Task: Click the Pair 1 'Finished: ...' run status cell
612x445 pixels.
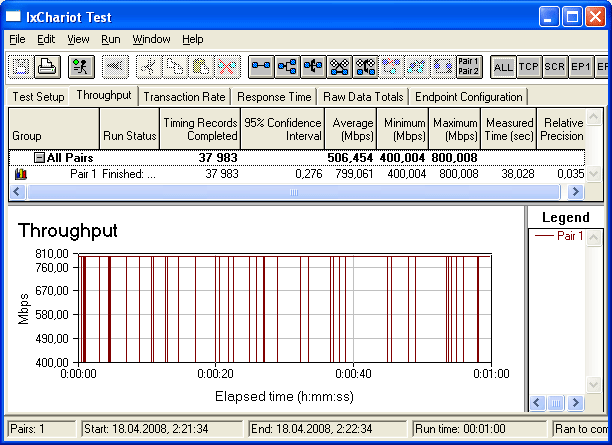Action: pyautogui.click(x=129, y=174)
